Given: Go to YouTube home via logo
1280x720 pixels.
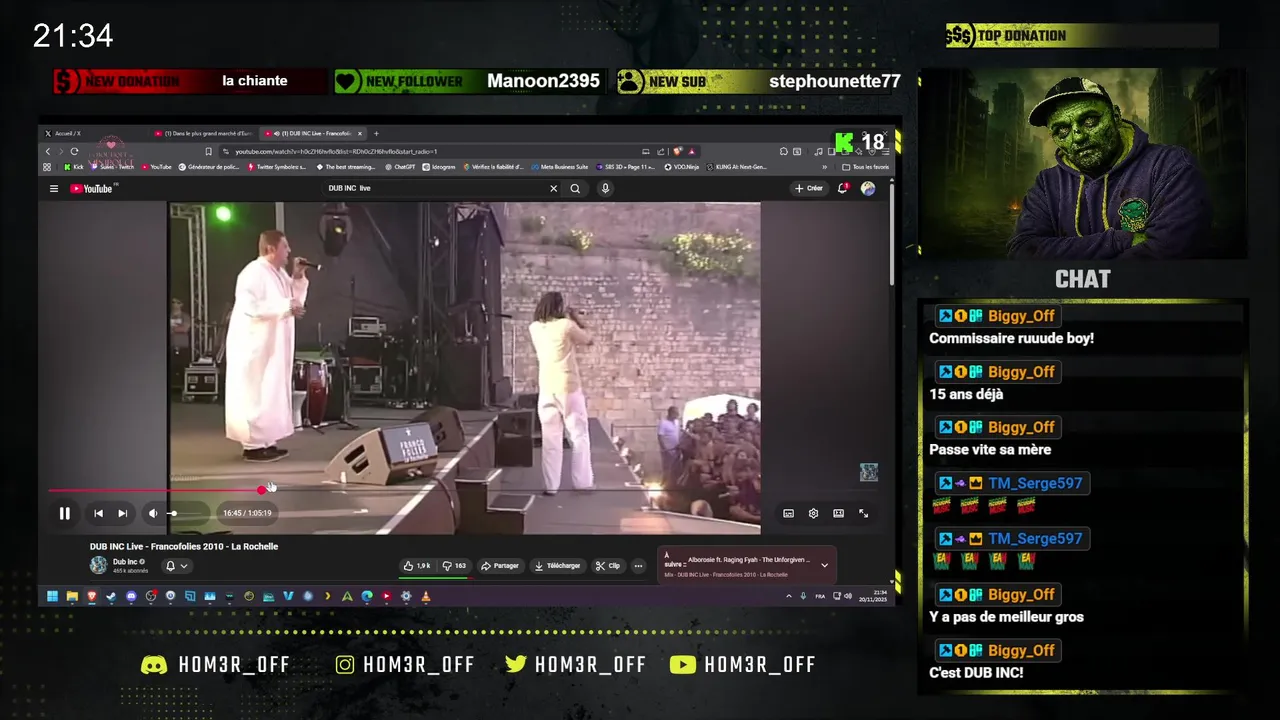Looking at the screenshot, I should click(x=93, y=188).
